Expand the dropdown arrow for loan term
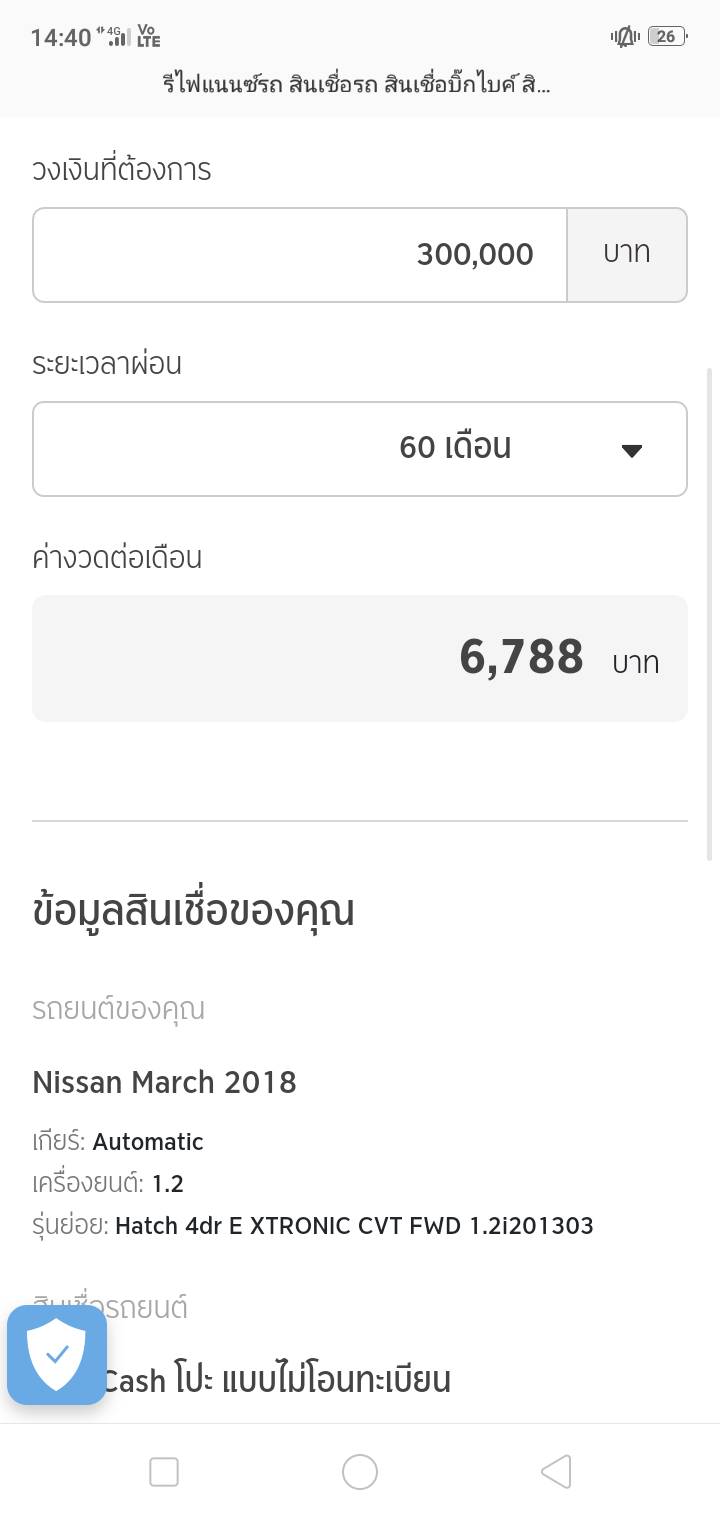This screenshot has width=720, height=1520. 631,450
